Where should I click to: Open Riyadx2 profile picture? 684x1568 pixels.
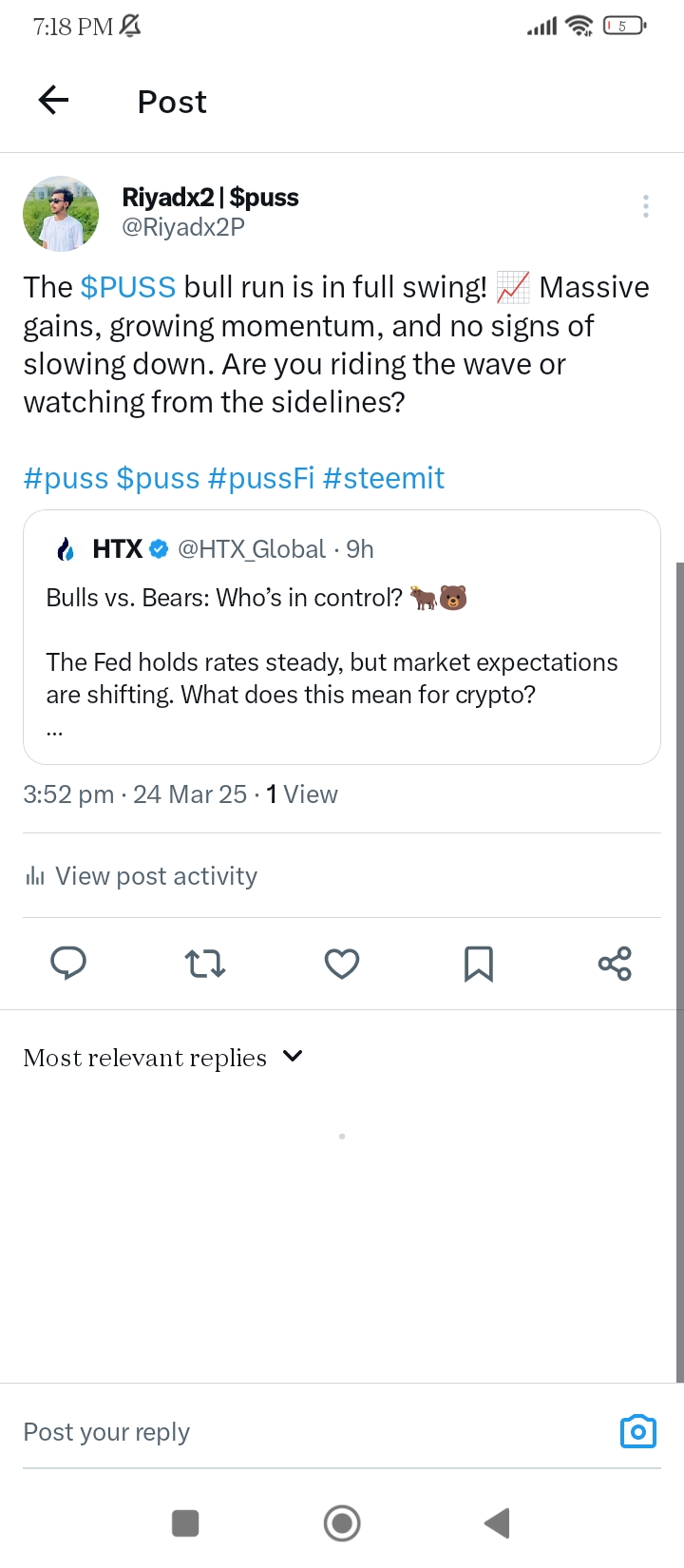[61, 213]
